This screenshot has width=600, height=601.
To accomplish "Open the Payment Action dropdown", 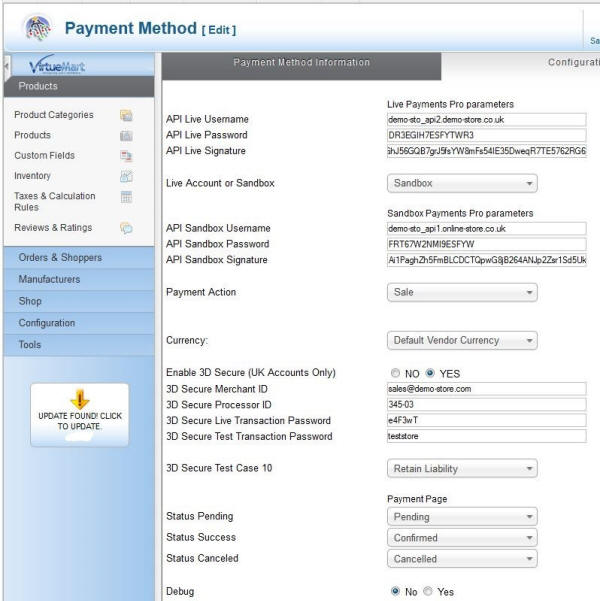I will pos(462,292).
